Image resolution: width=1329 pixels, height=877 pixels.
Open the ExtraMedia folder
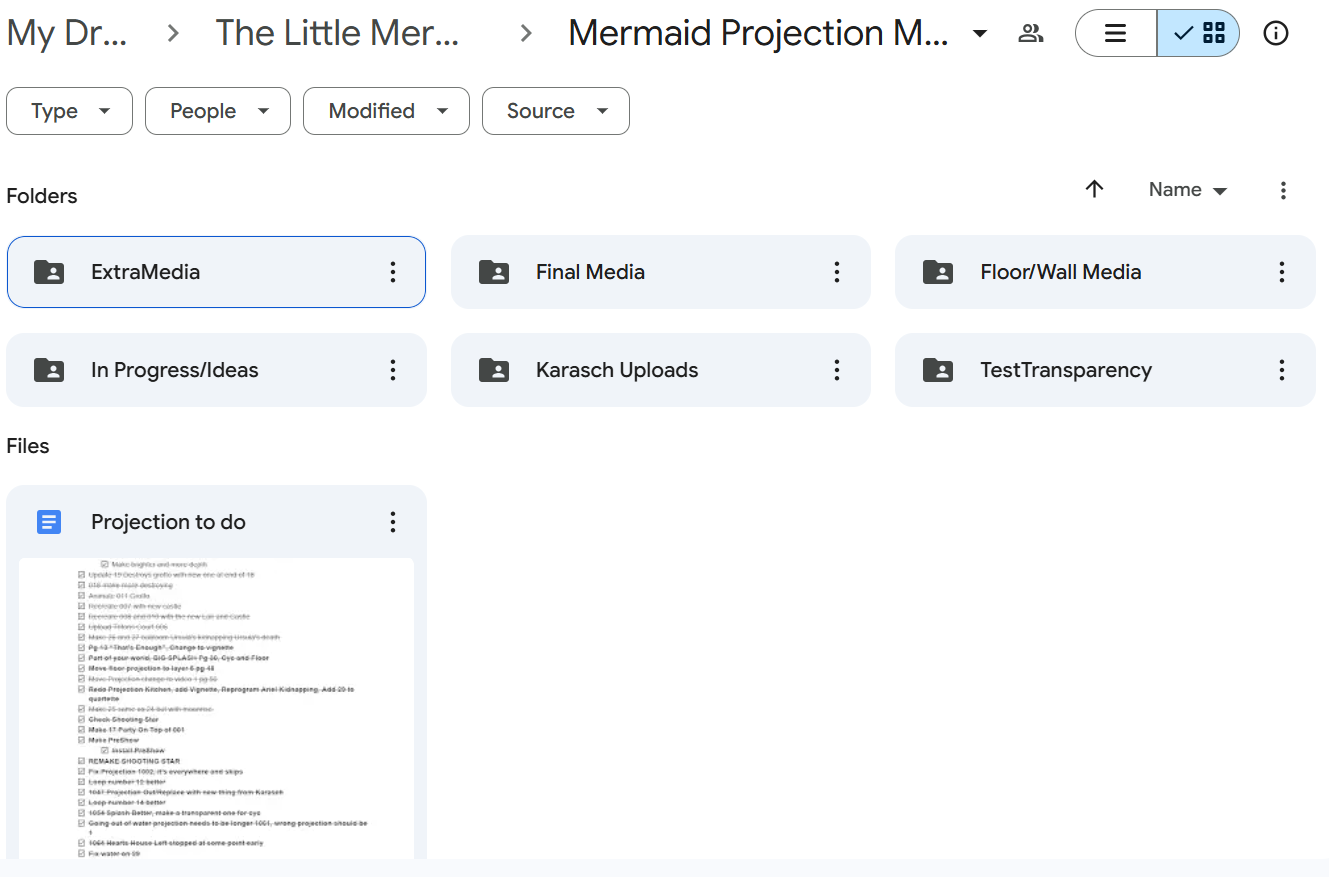[x=216, y=272]
